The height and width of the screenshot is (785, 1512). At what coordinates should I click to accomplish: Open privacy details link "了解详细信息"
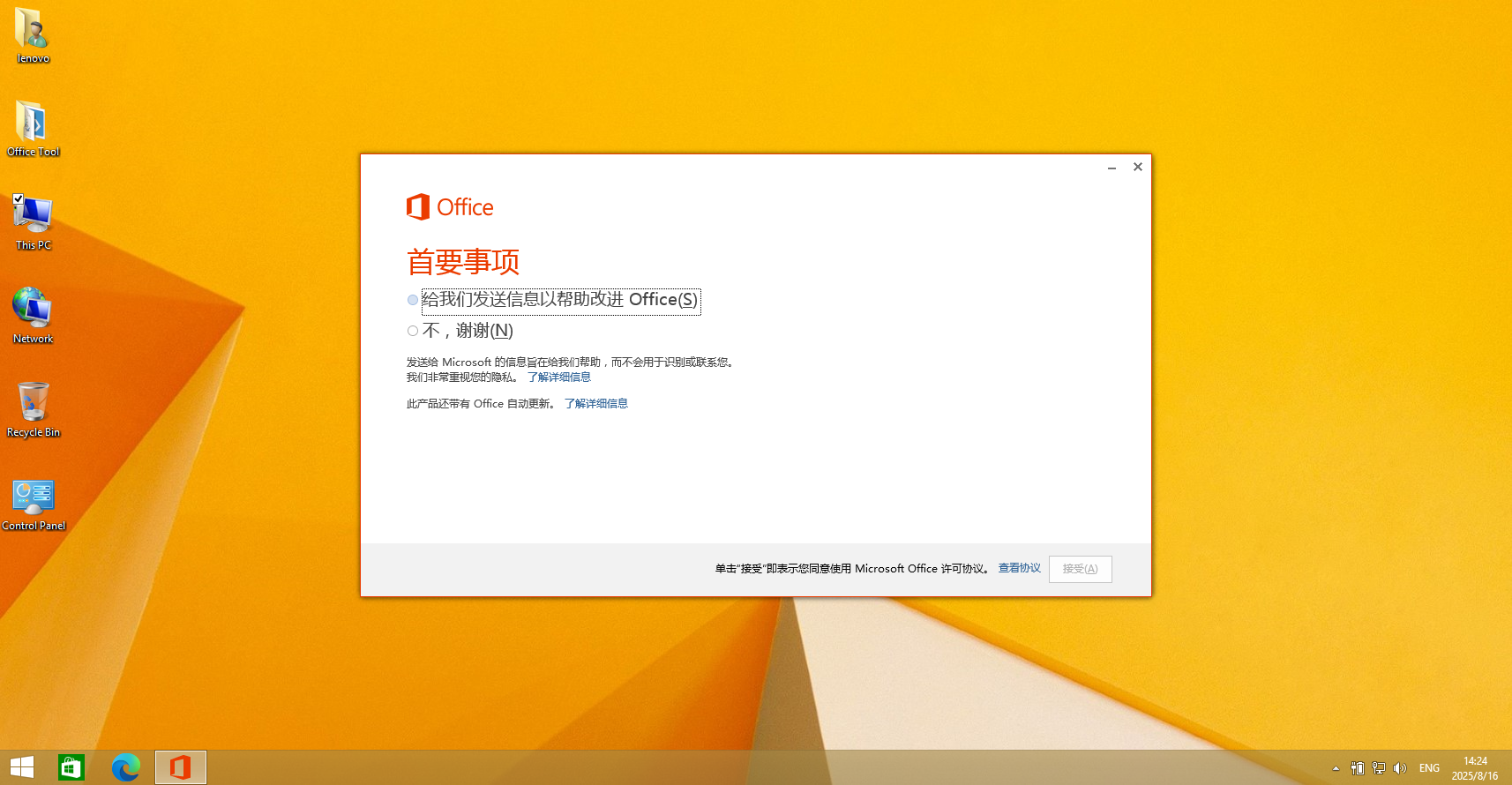click(558, 378)
